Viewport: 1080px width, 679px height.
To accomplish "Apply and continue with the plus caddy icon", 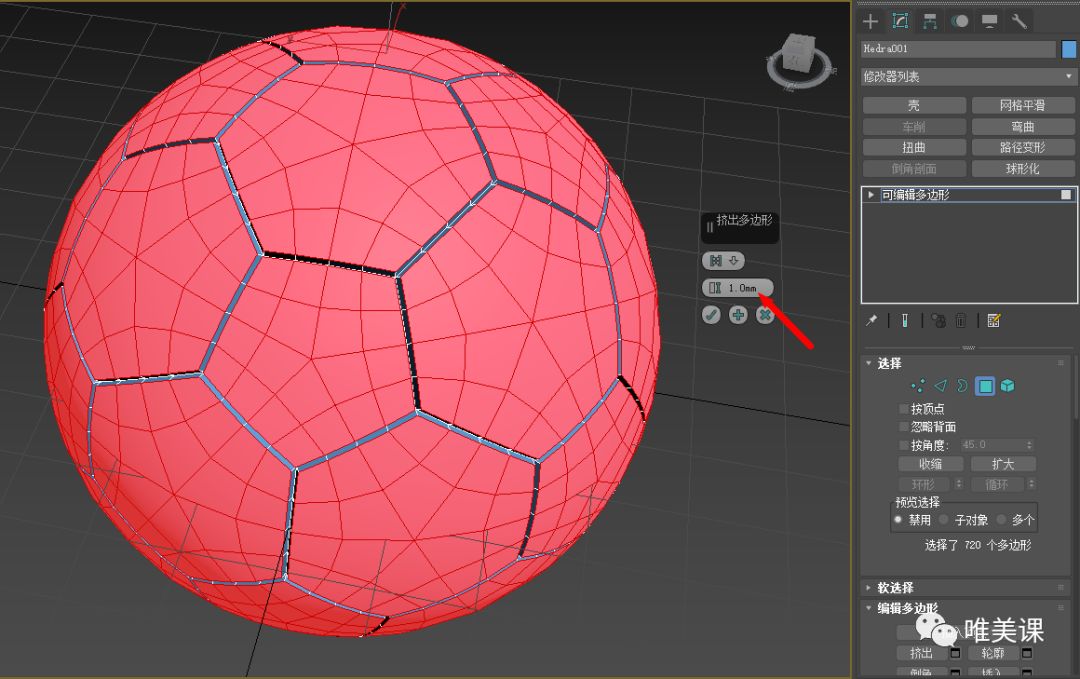I will click(737, 314).
